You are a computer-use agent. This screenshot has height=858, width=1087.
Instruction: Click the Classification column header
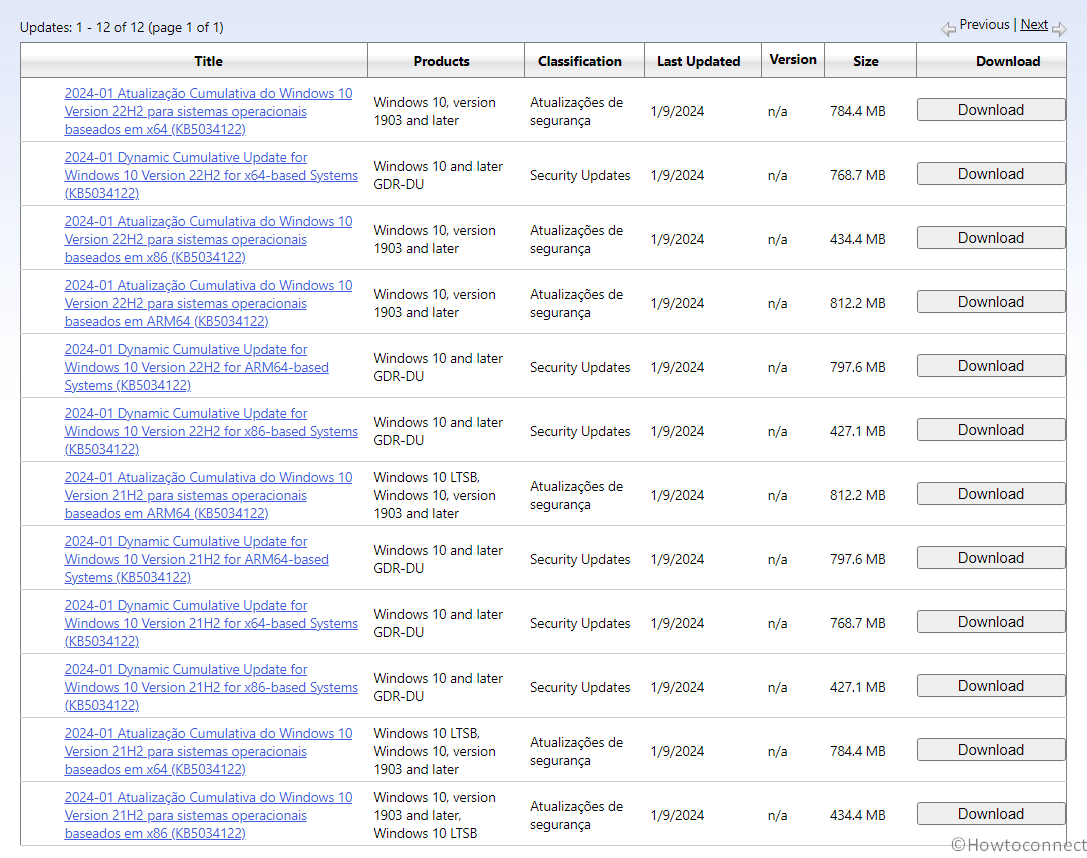pyautogui.click(x=580, y=61)
